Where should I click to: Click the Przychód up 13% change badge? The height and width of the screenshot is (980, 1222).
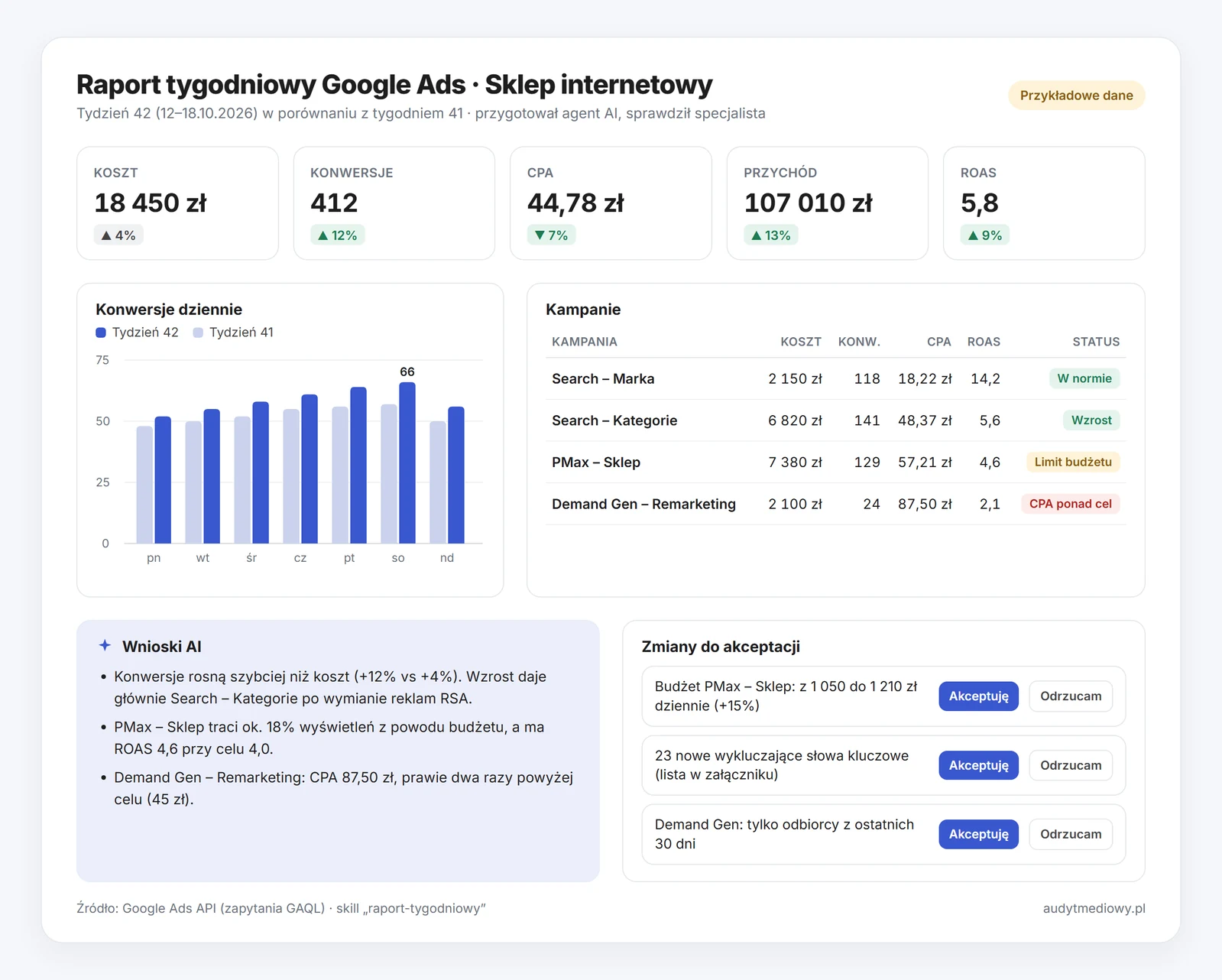click(770, 235)
